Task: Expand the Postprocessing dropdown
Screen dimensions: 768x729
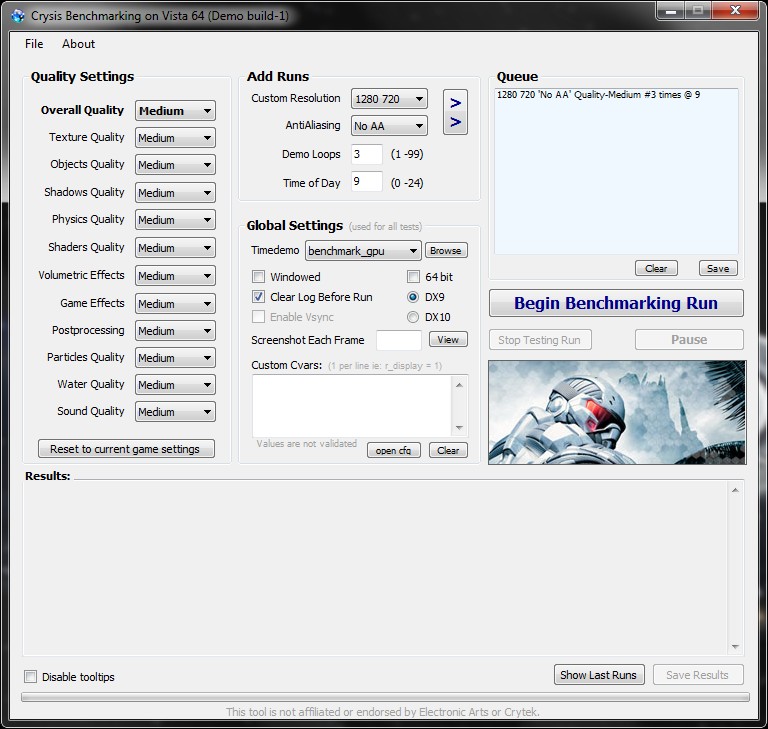Action: tap(175, 331)
